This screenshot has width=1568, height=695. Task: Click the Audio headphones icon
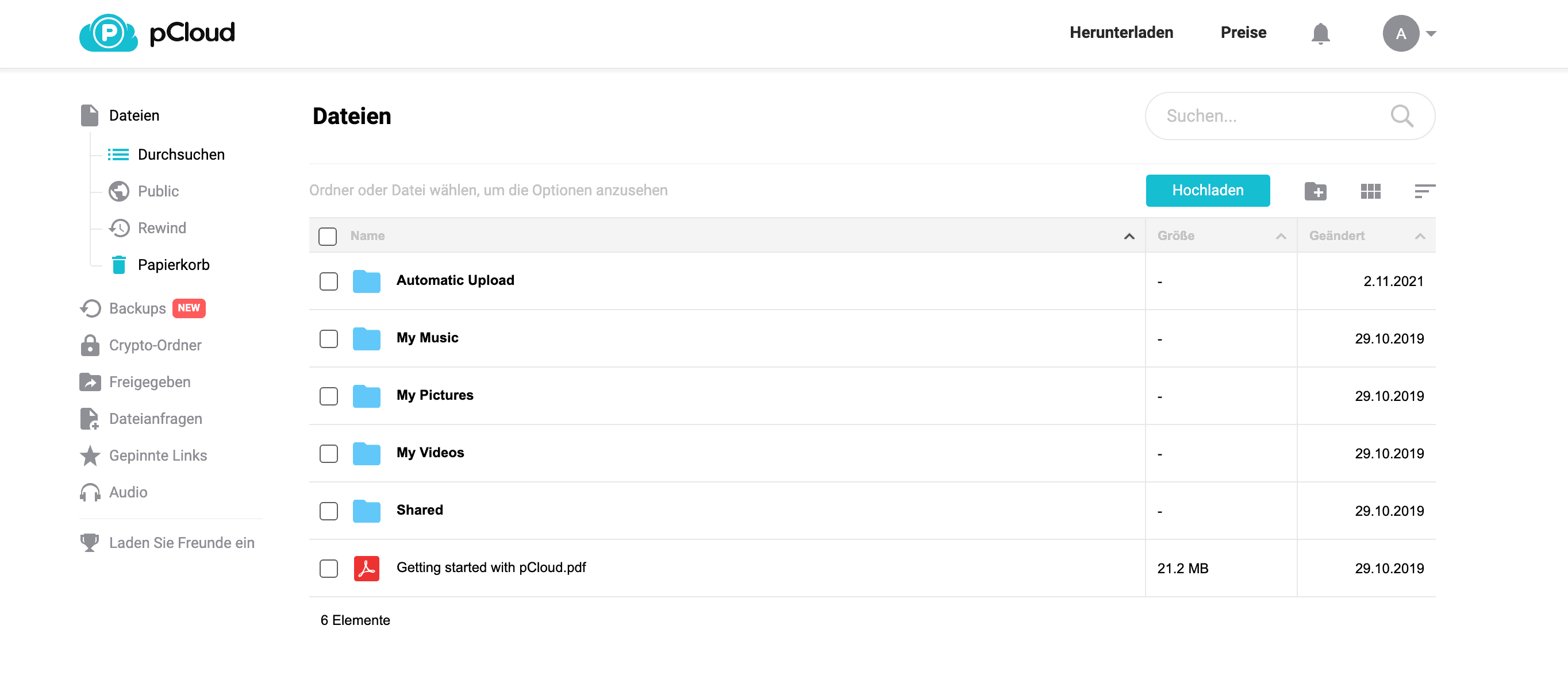(90, 492)
